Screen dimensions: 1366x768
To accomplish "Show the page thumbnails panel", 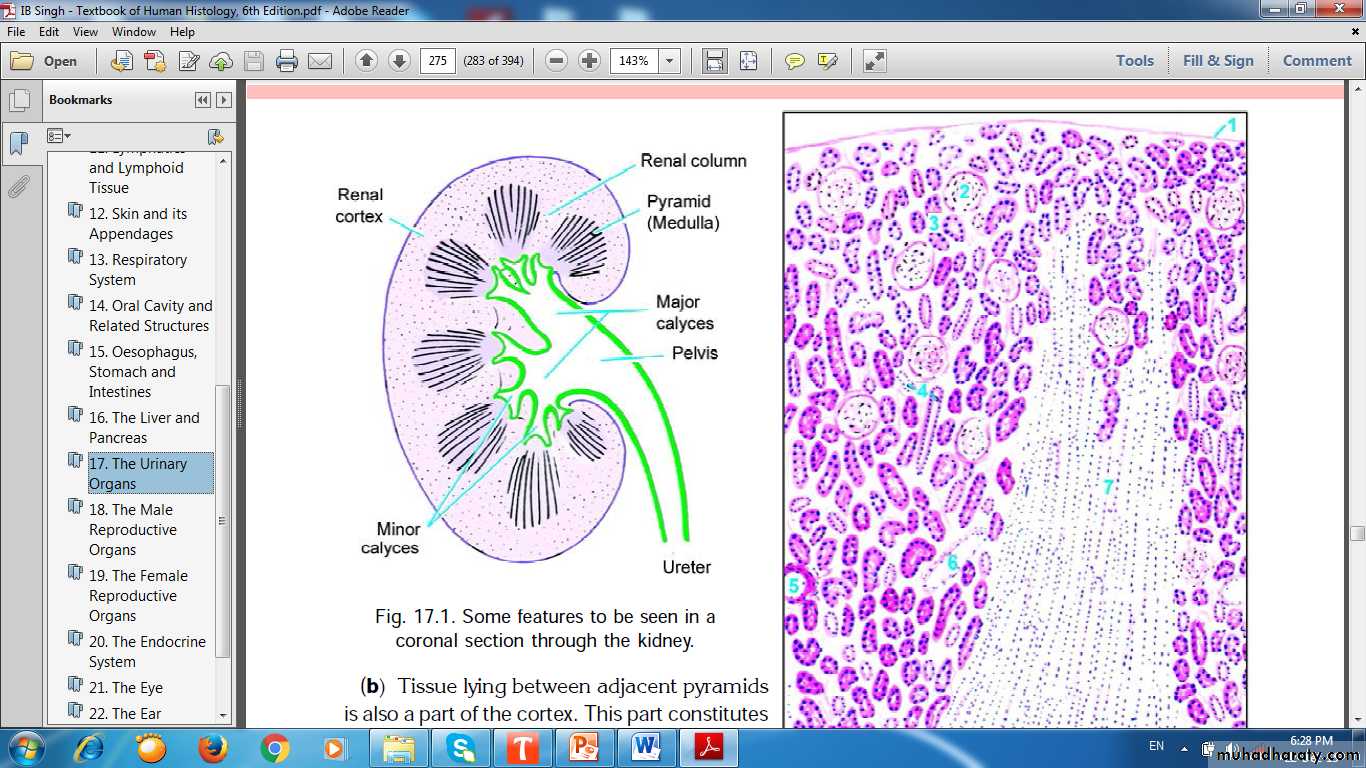I will (x=19, y=101).
